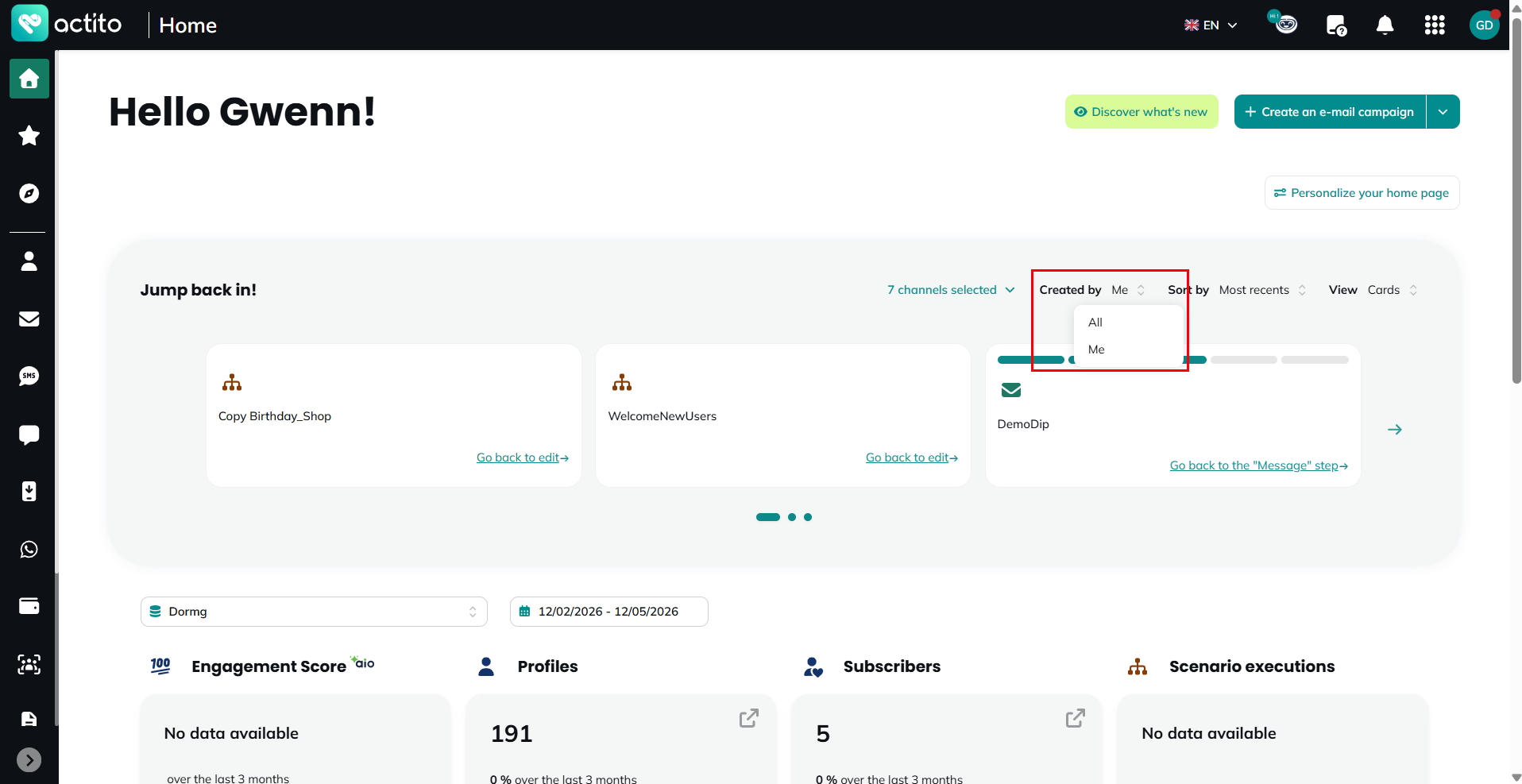Click the Subscribers heading
The image size is (1522, 784).
pyautogui.click(x=892, y=666)
